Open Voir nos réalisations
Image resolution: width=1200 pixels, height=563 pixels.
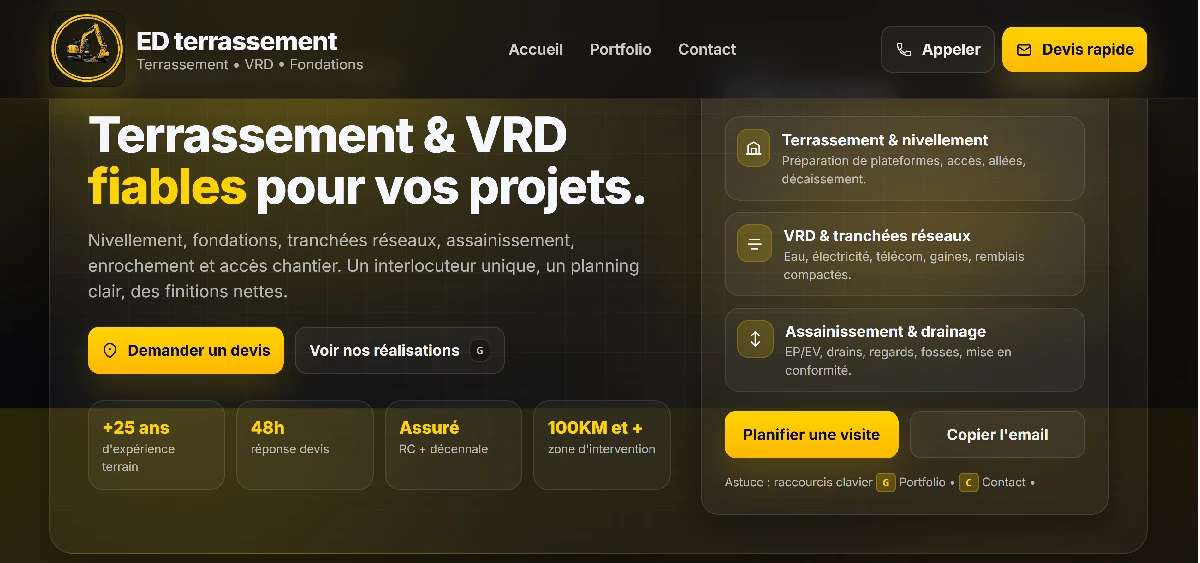[400, 351]
